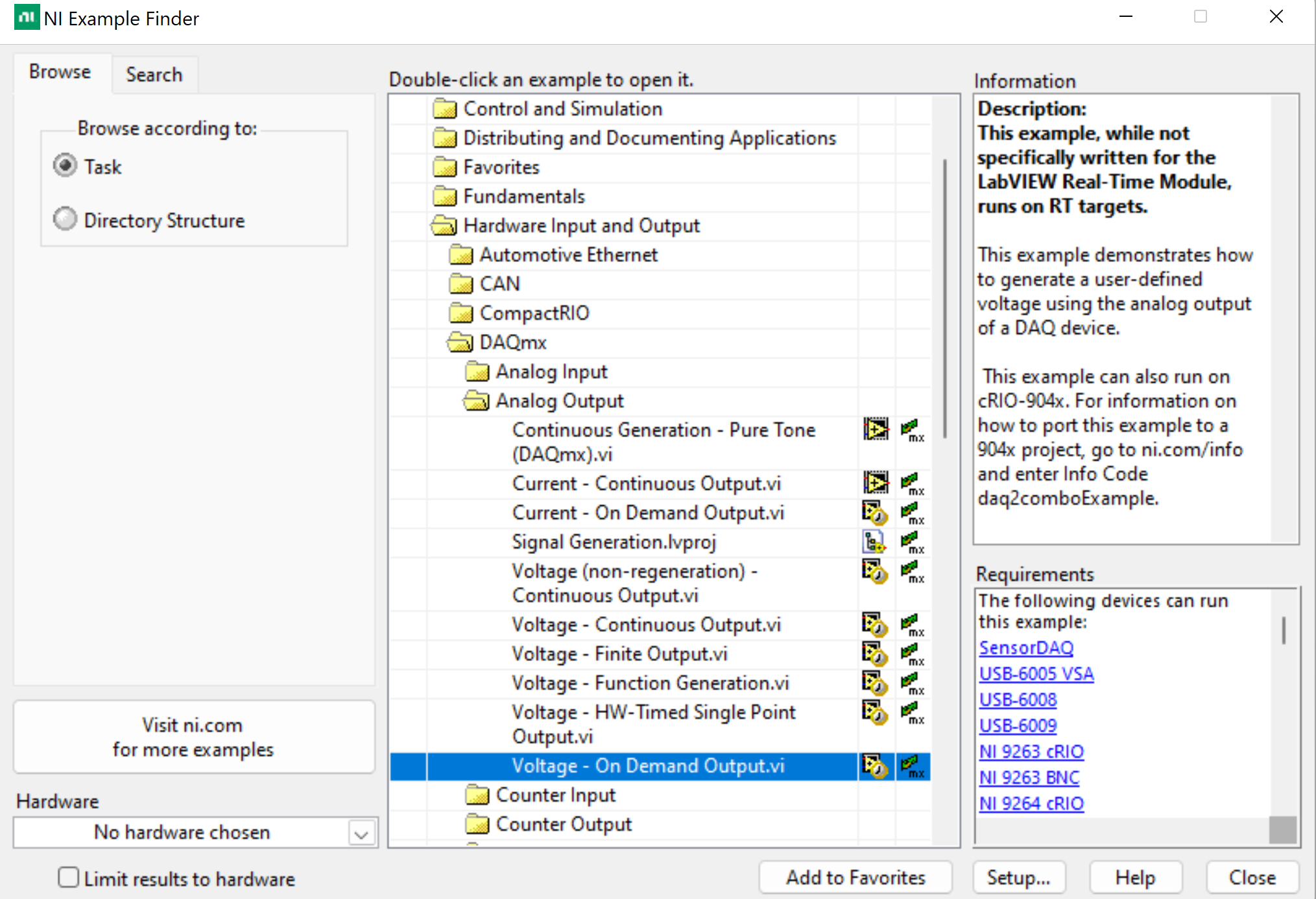Switch to the Browse tab
This screenshot has width=1316, height=899.
(x=60, y=72)
